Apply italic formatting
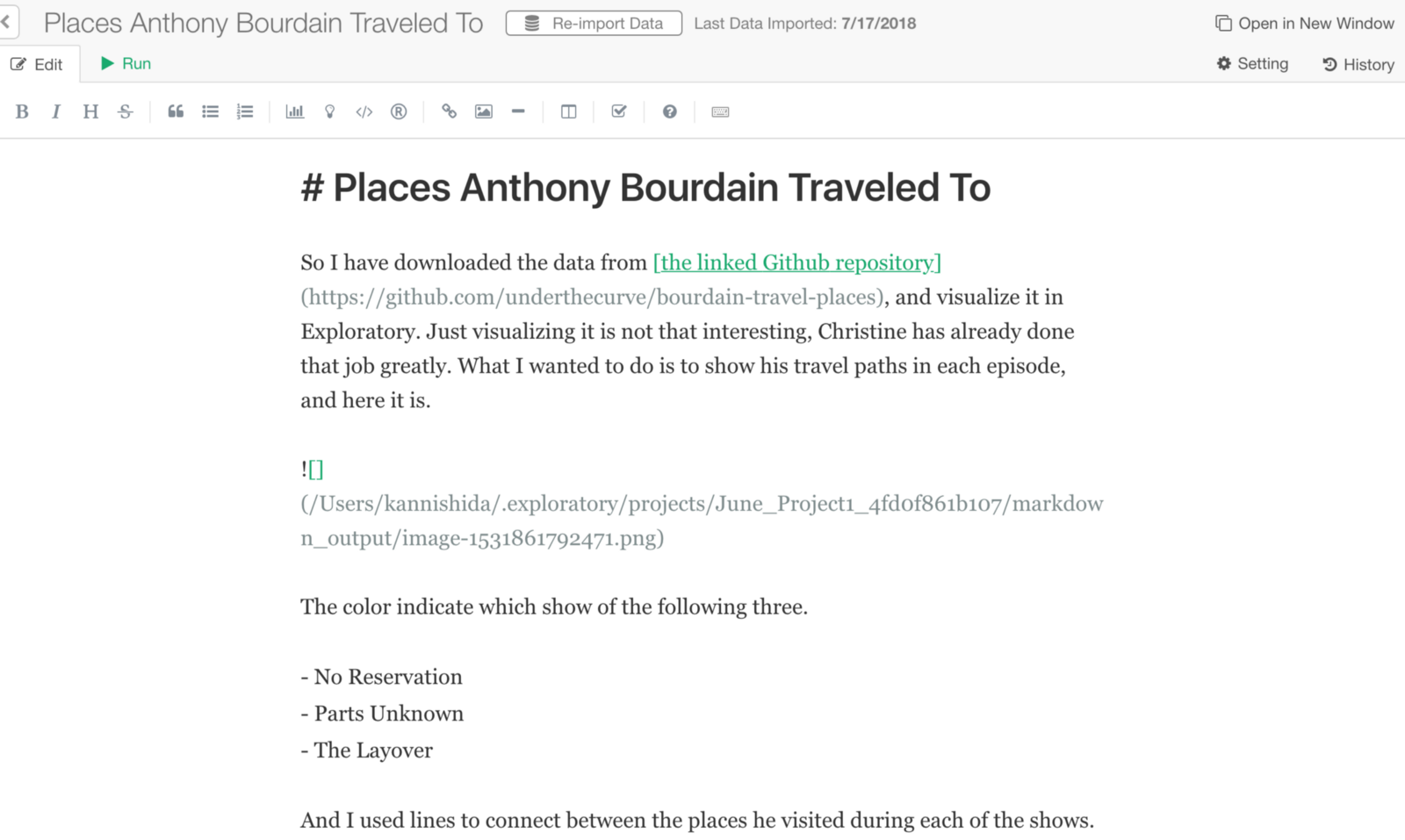Image resolution: width=1405 pixels, height=840 pixels. (x=56, y=111)
